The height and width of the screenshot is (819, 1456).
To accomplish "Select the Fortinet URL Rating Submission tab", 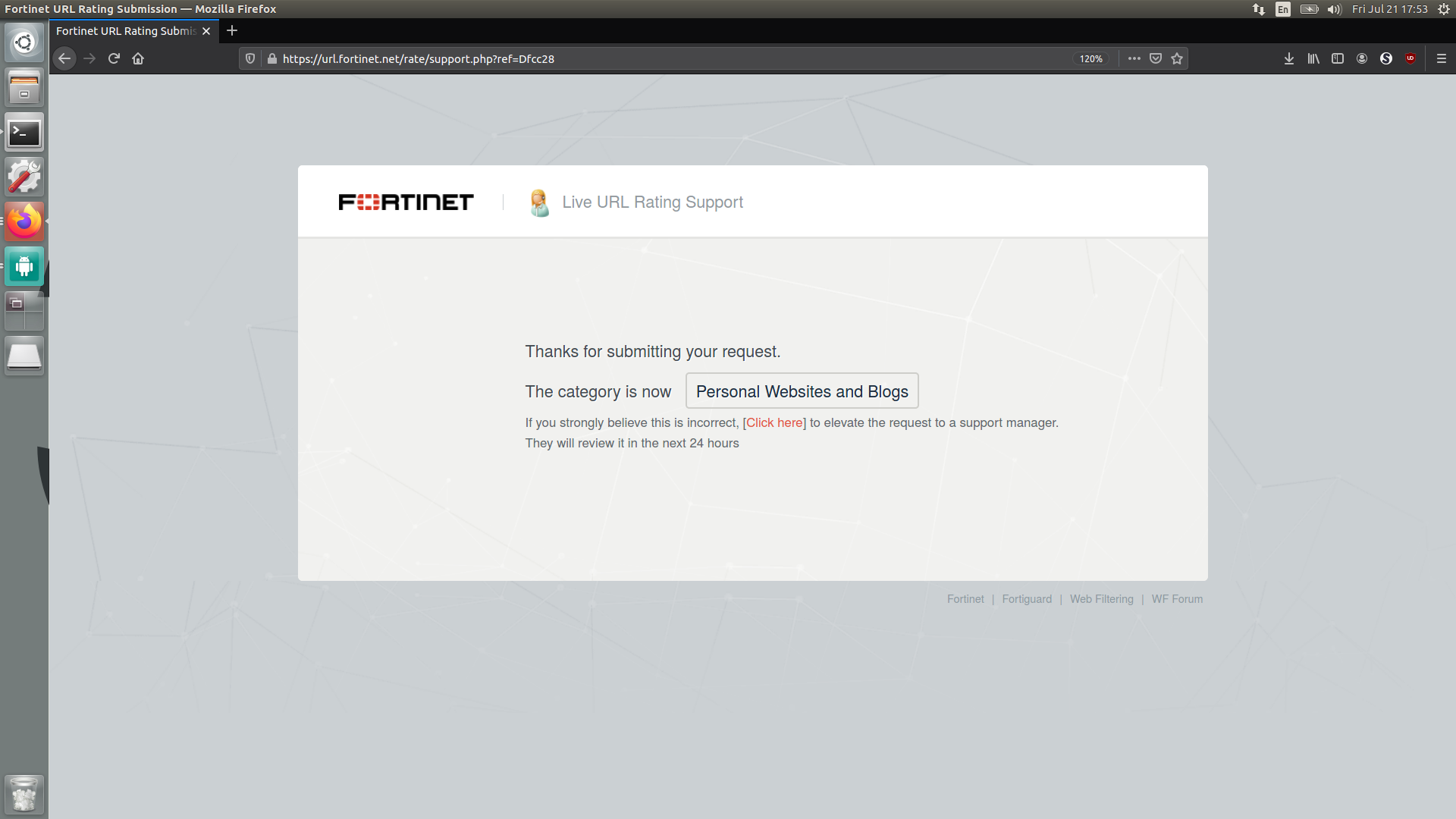I will click(x=126, y=31).
